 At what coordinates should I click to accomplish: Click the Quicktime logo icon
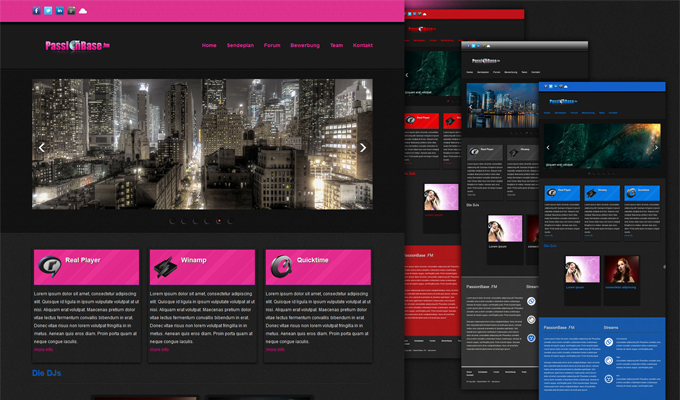(x=281, y=267)
